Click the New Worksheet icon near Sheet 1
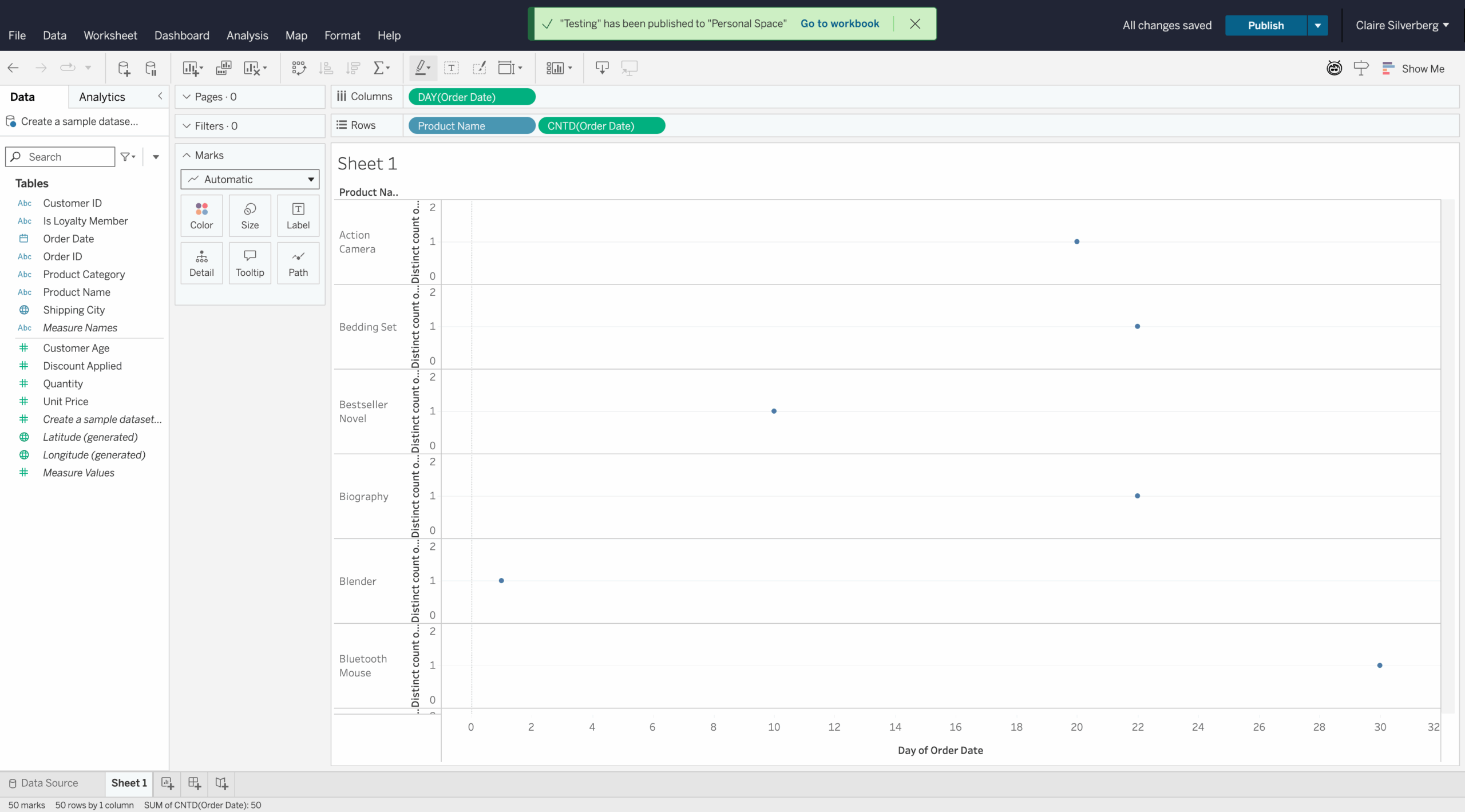The image size is (1465, 812). tap(167, 783)
